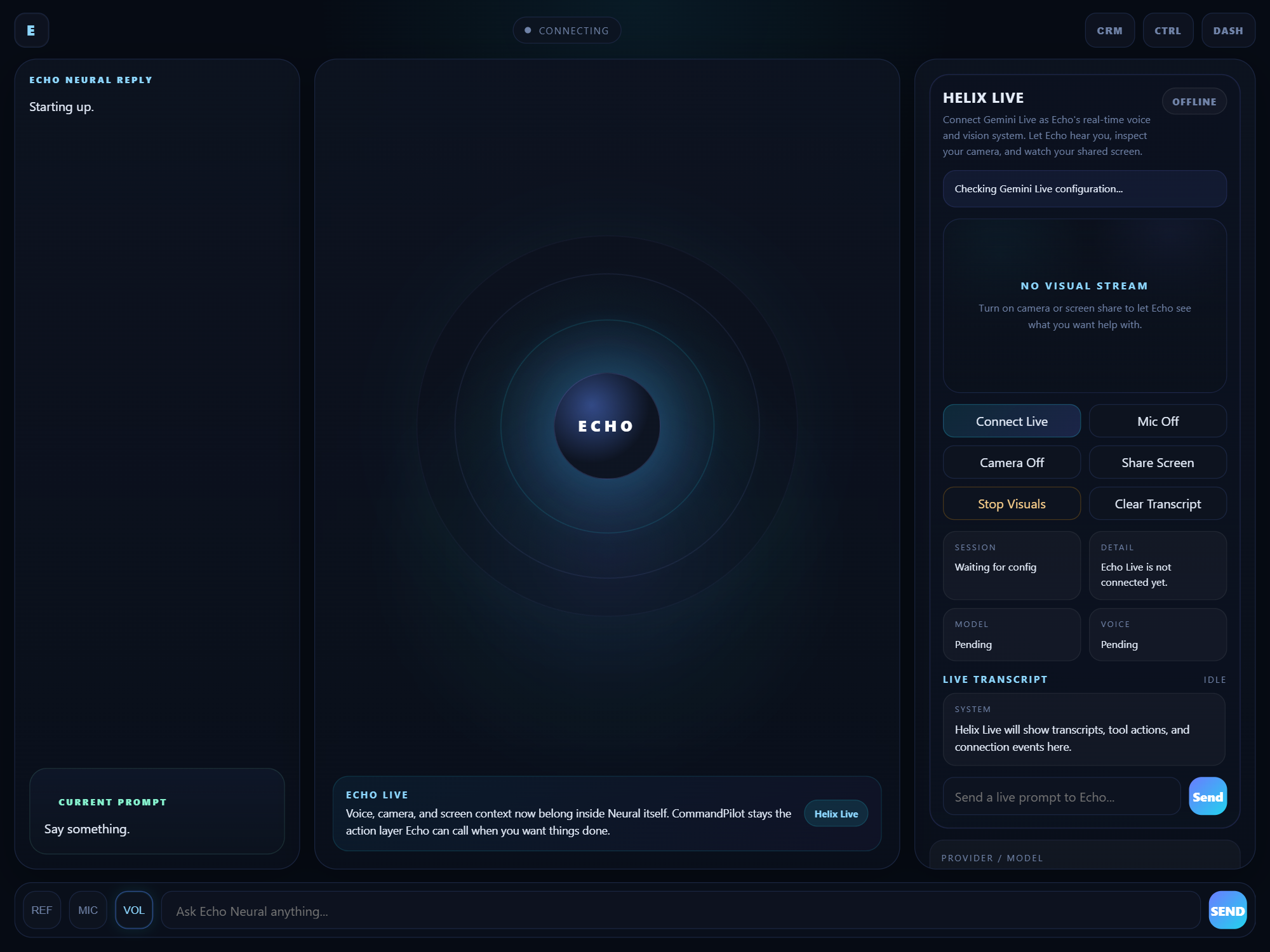1270x952 pixels.
Task: Toggle the MIC button in bottom bar
Action: 88,910
